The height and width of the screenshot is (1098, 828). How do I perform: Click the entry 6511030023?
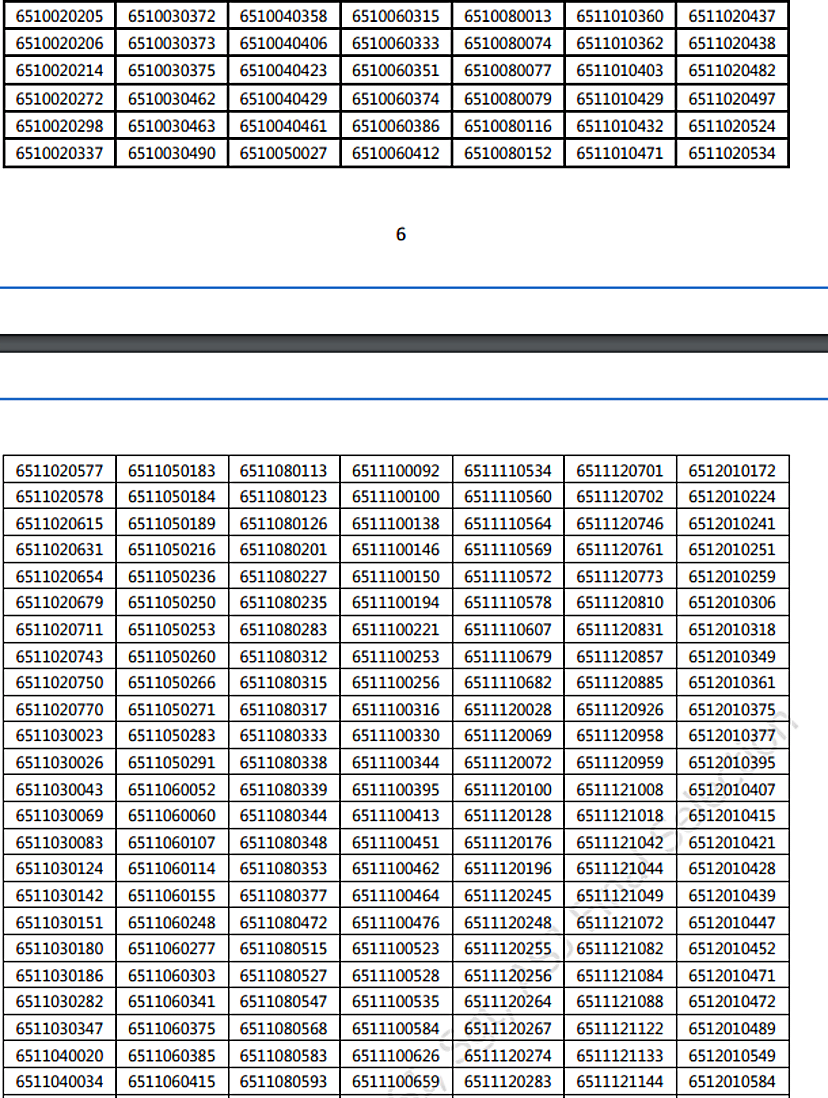[x=60, y=735]
